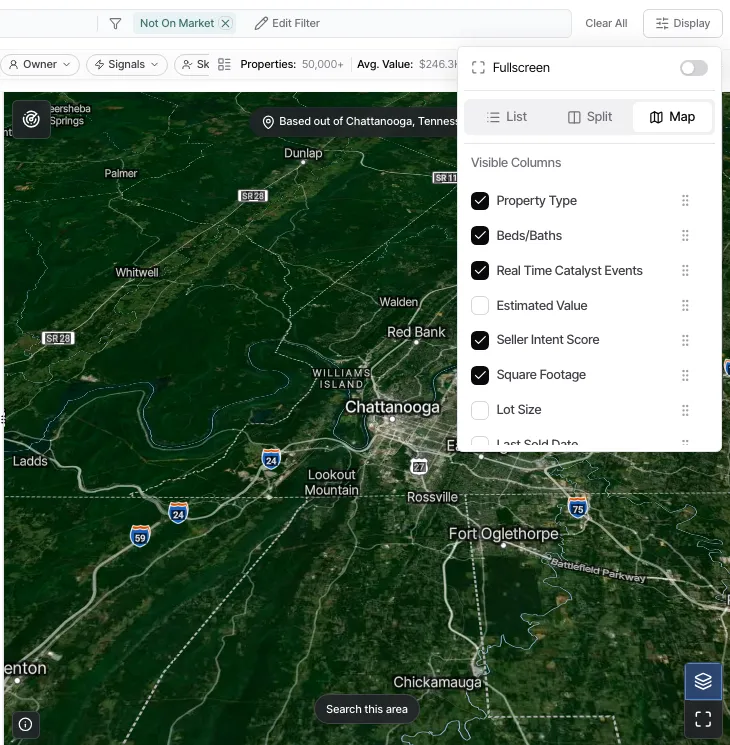Grab the Property Type drag handle
Screen dimensions: 730x745
pos(685,201)
